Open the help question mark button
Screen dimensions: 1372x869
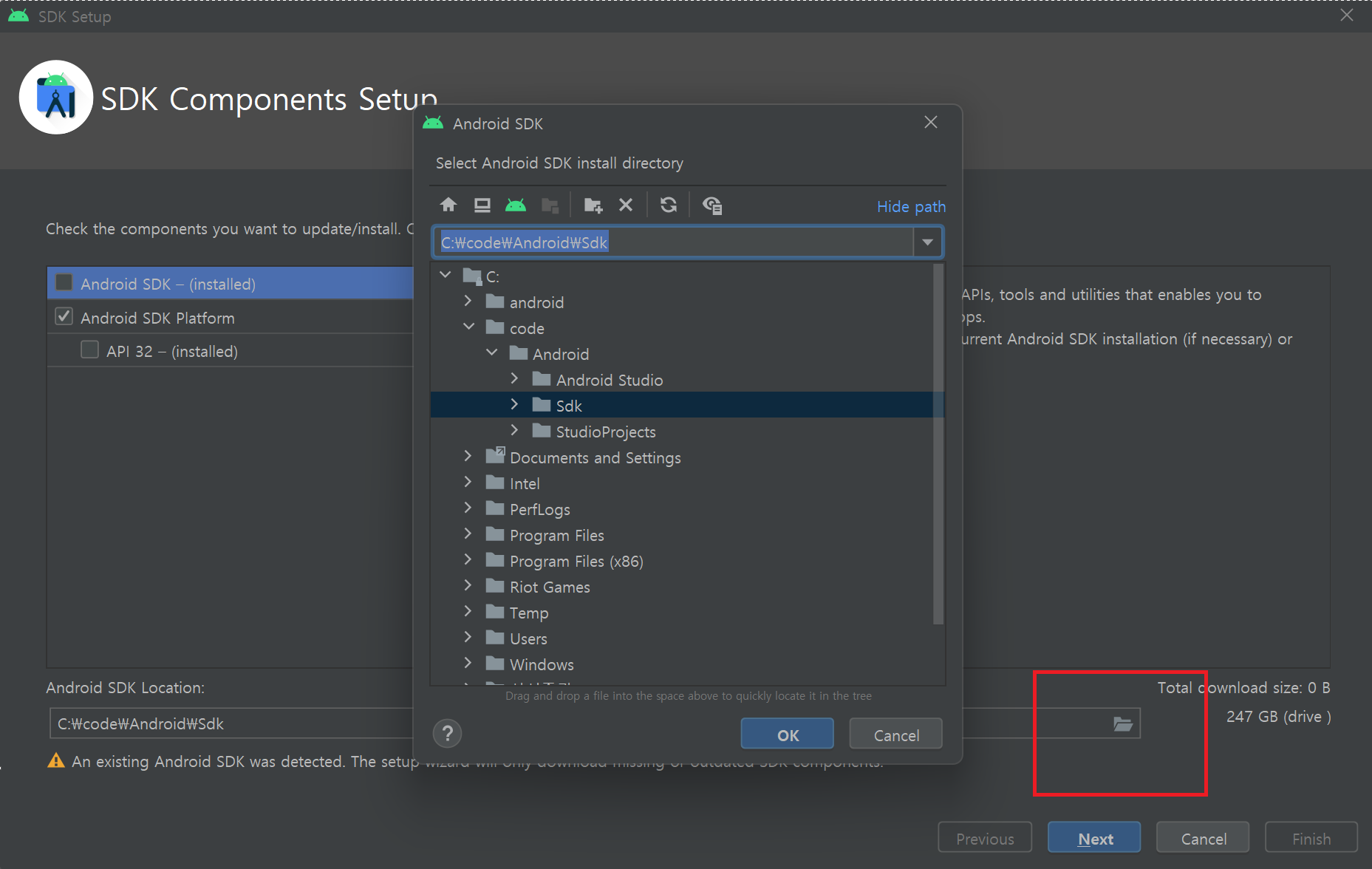[x=447, y=733]
